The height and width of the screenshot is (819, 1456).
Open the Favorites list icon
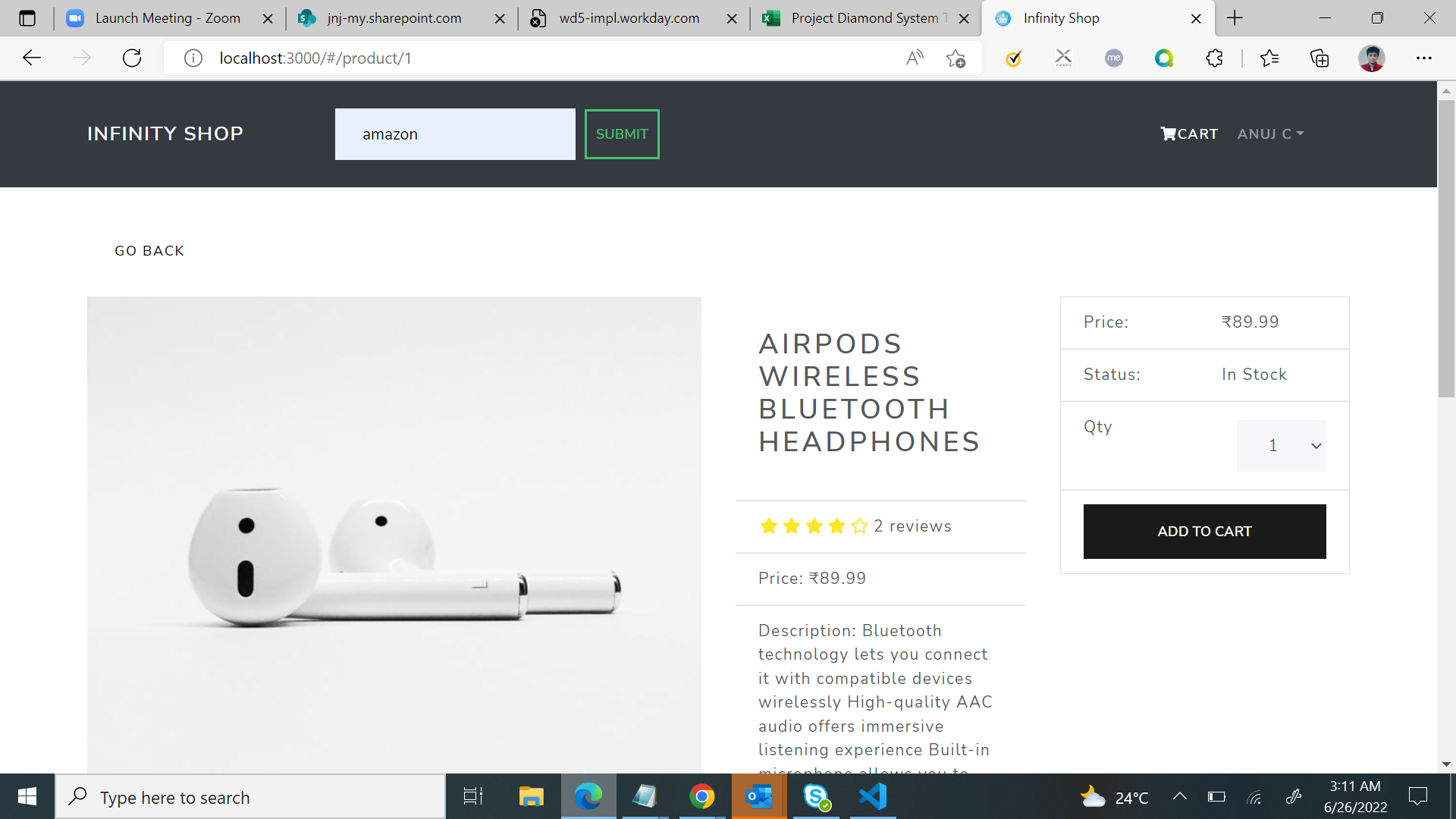point(1269,58)
